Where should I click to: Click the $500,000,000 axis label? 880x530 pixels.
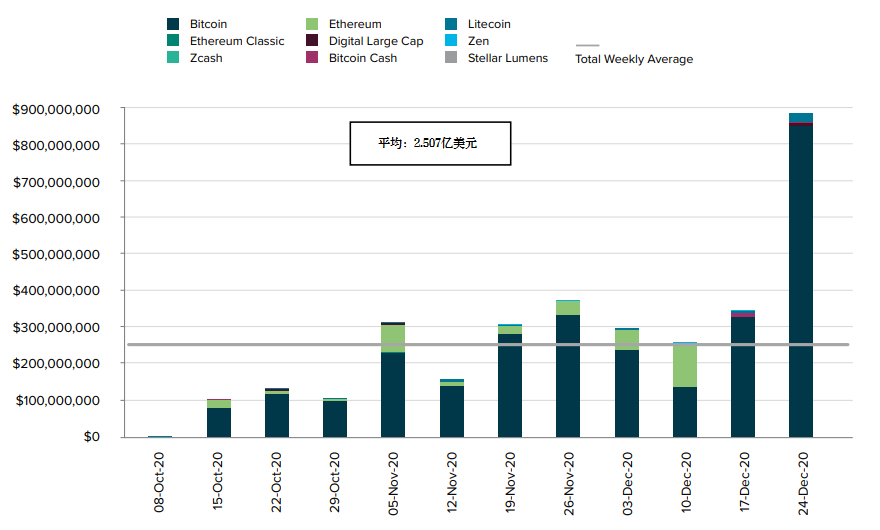click(56, 254)
